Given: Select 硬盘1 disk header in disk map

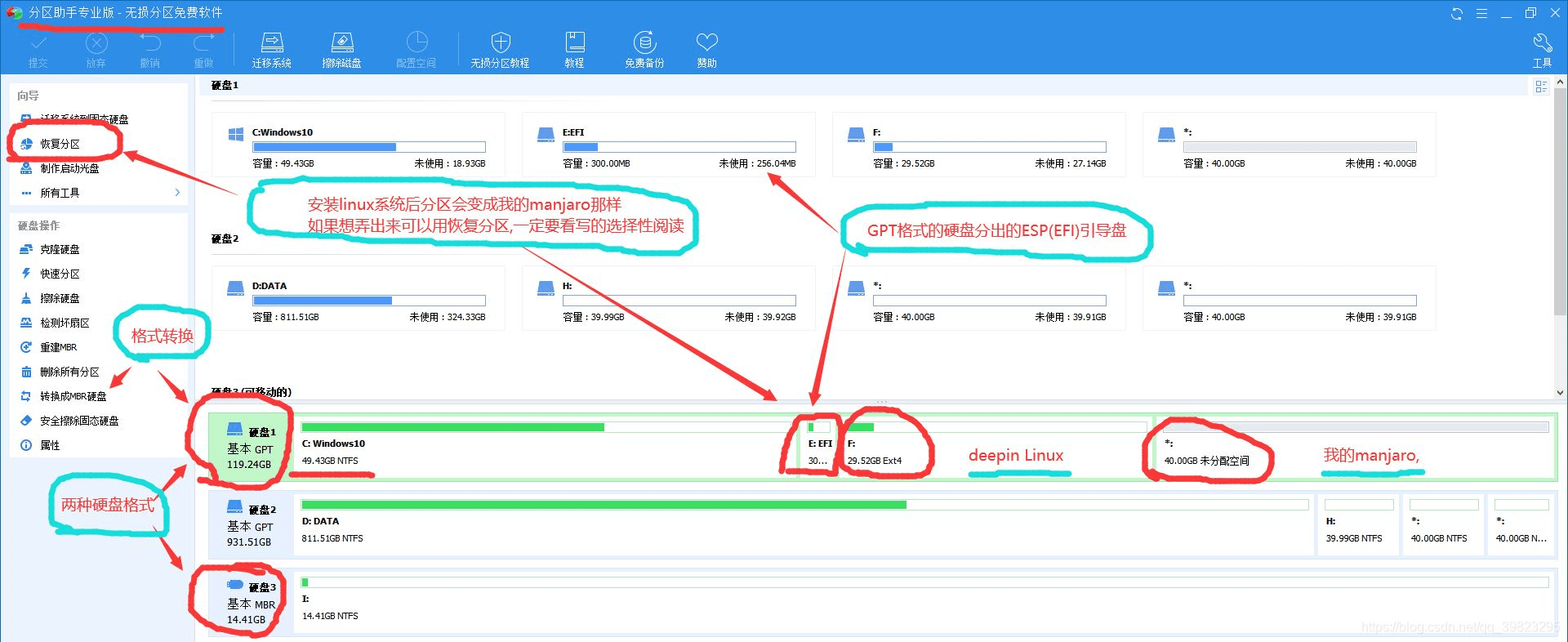Looking at the screenshot, I should 249,446.
